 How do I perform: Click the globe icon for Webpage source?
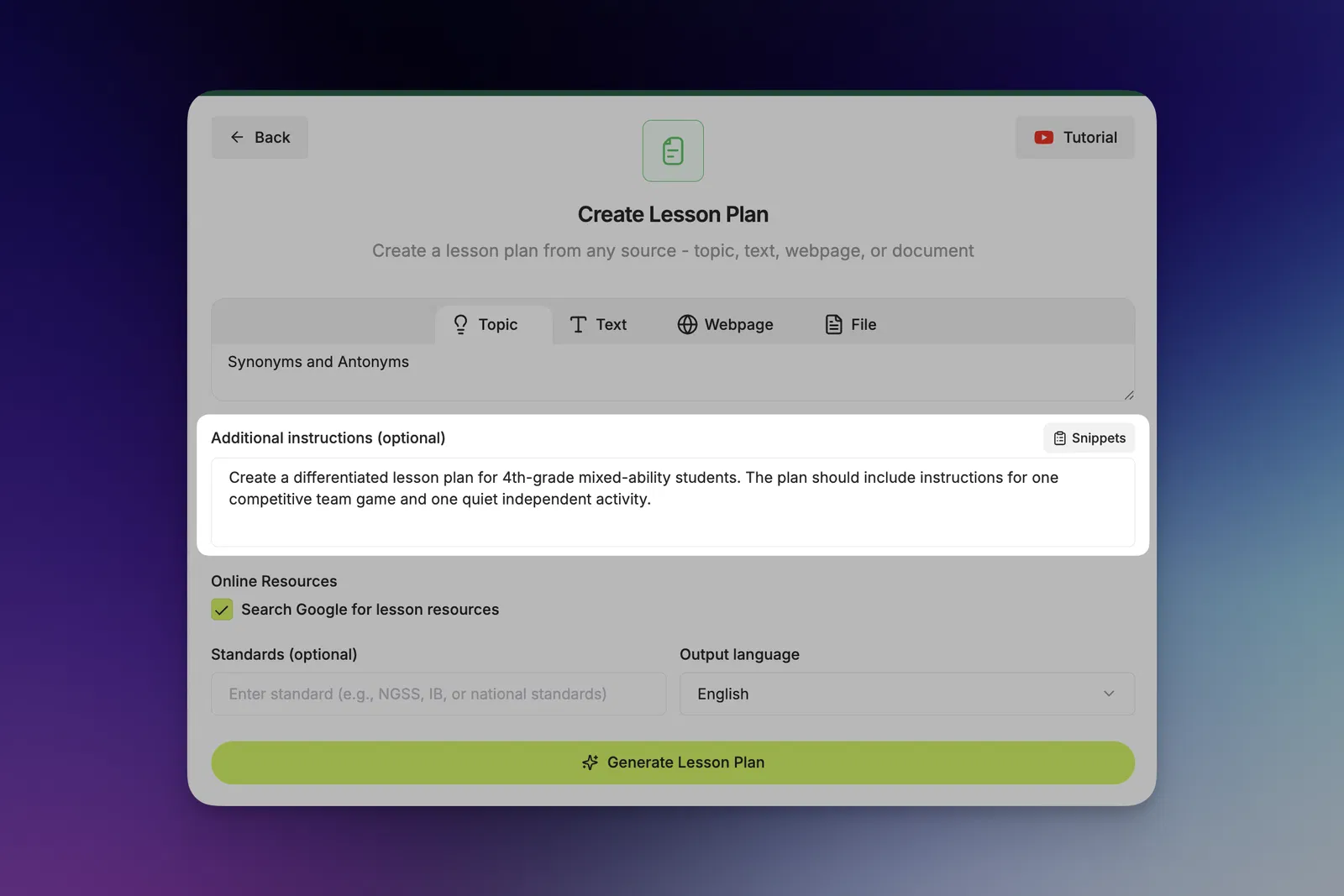[687, 325]
